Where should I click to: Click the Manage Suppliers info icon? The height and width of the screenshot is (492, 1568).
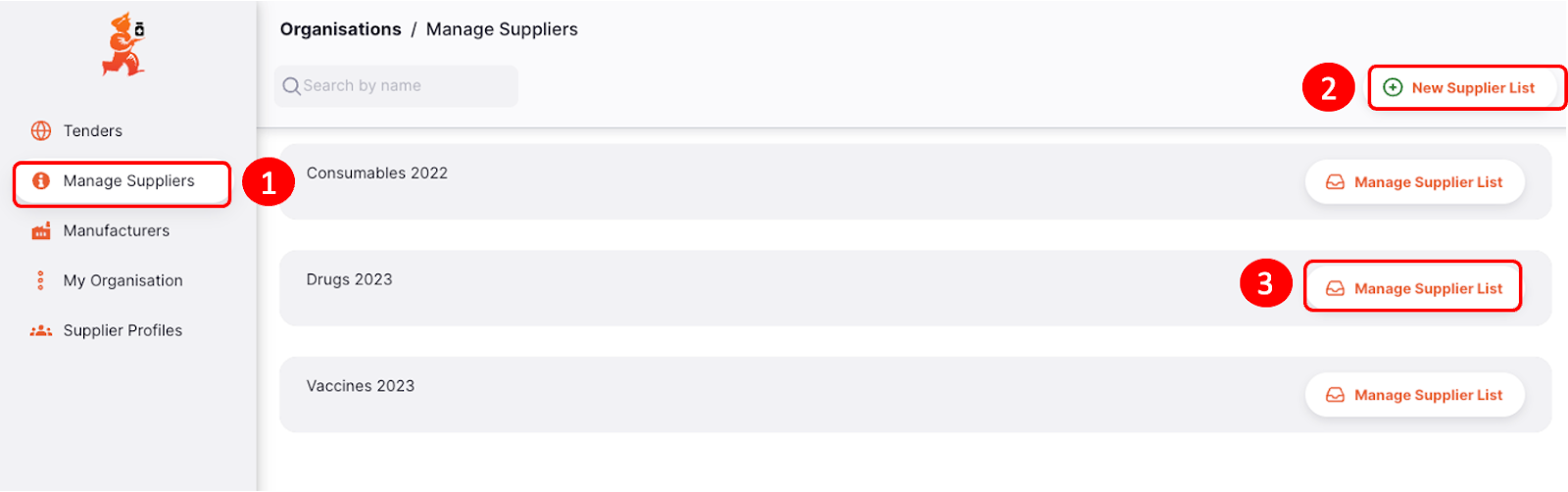coord(41,180)
